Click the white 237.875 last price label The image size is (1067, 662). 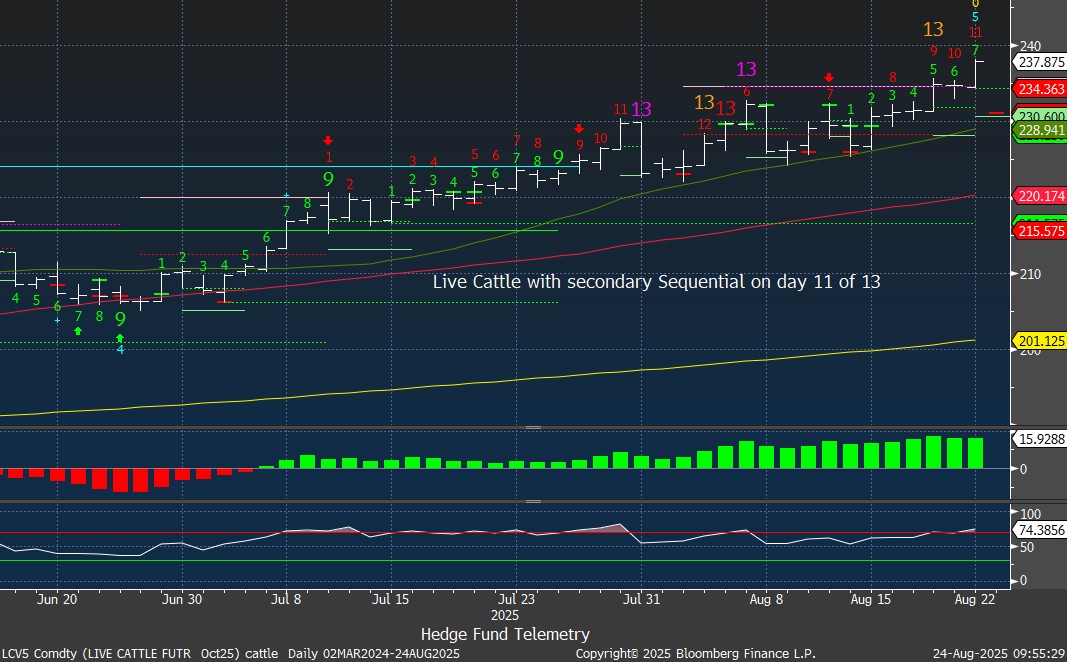click(x=1039, y=62)
